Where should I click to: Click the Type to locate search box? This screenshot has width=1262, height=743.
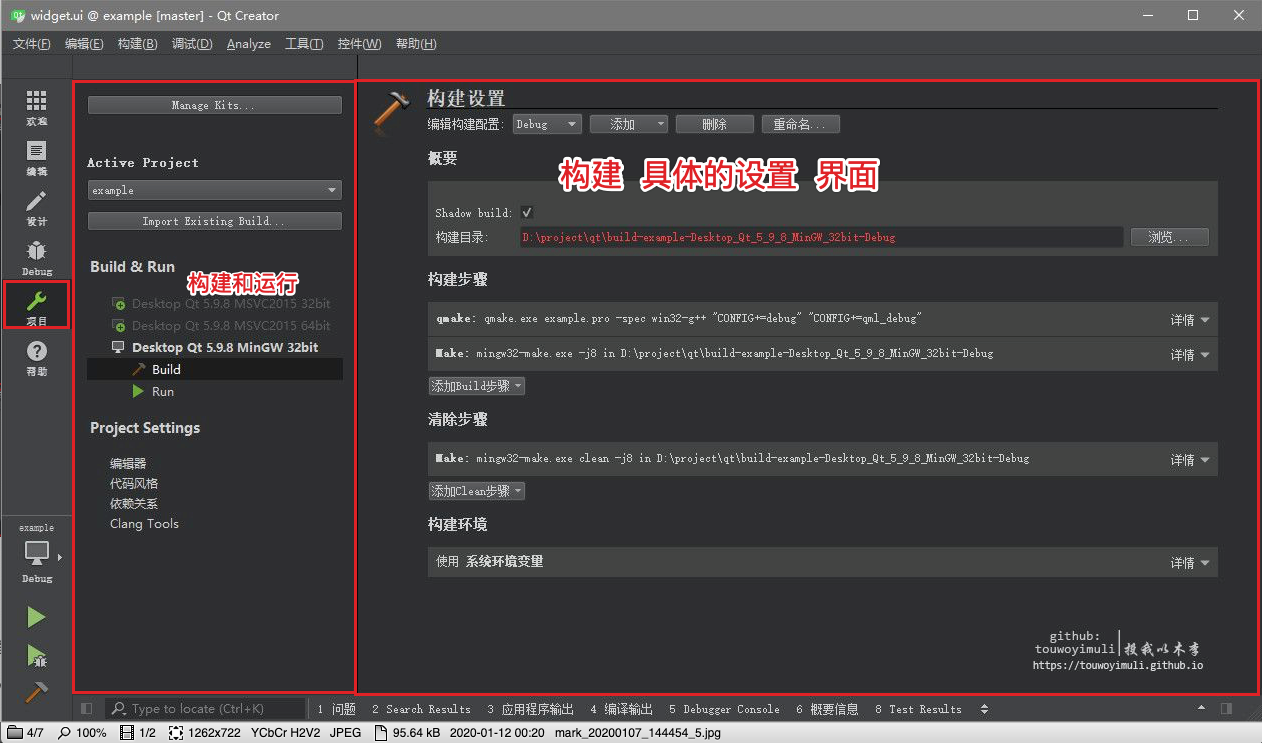tap(204, 709)
